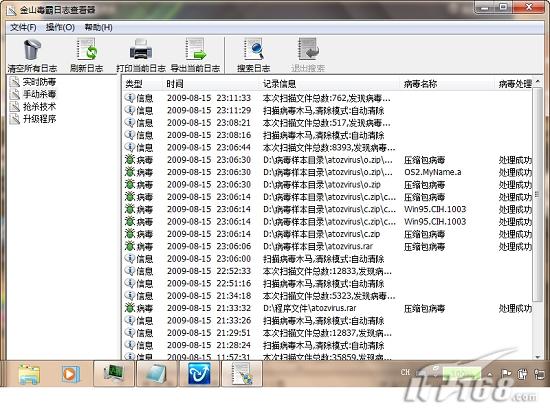550x412 pixels.
Task: Open the media player taskbar icon
Action: (71, 374)
